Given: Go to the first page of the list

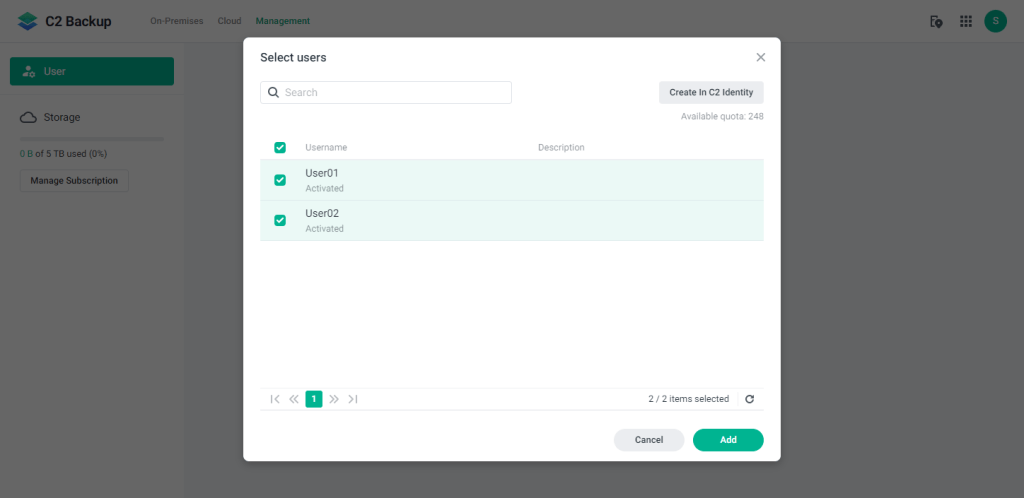Looking at the screenshot, I should point(274,399).
